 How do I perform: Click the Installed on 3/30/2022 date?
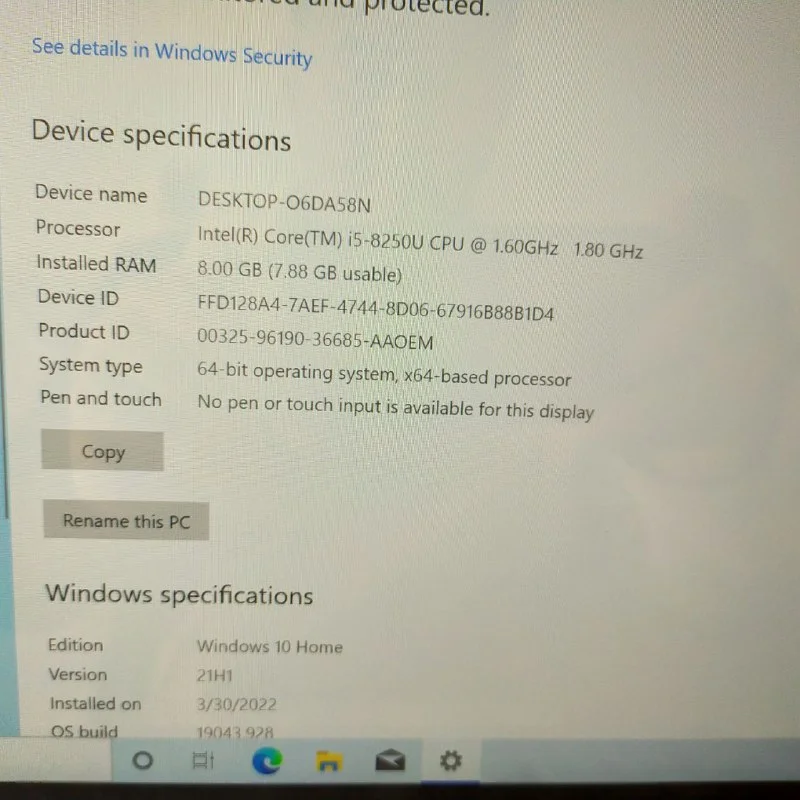(x=237, y=705)
